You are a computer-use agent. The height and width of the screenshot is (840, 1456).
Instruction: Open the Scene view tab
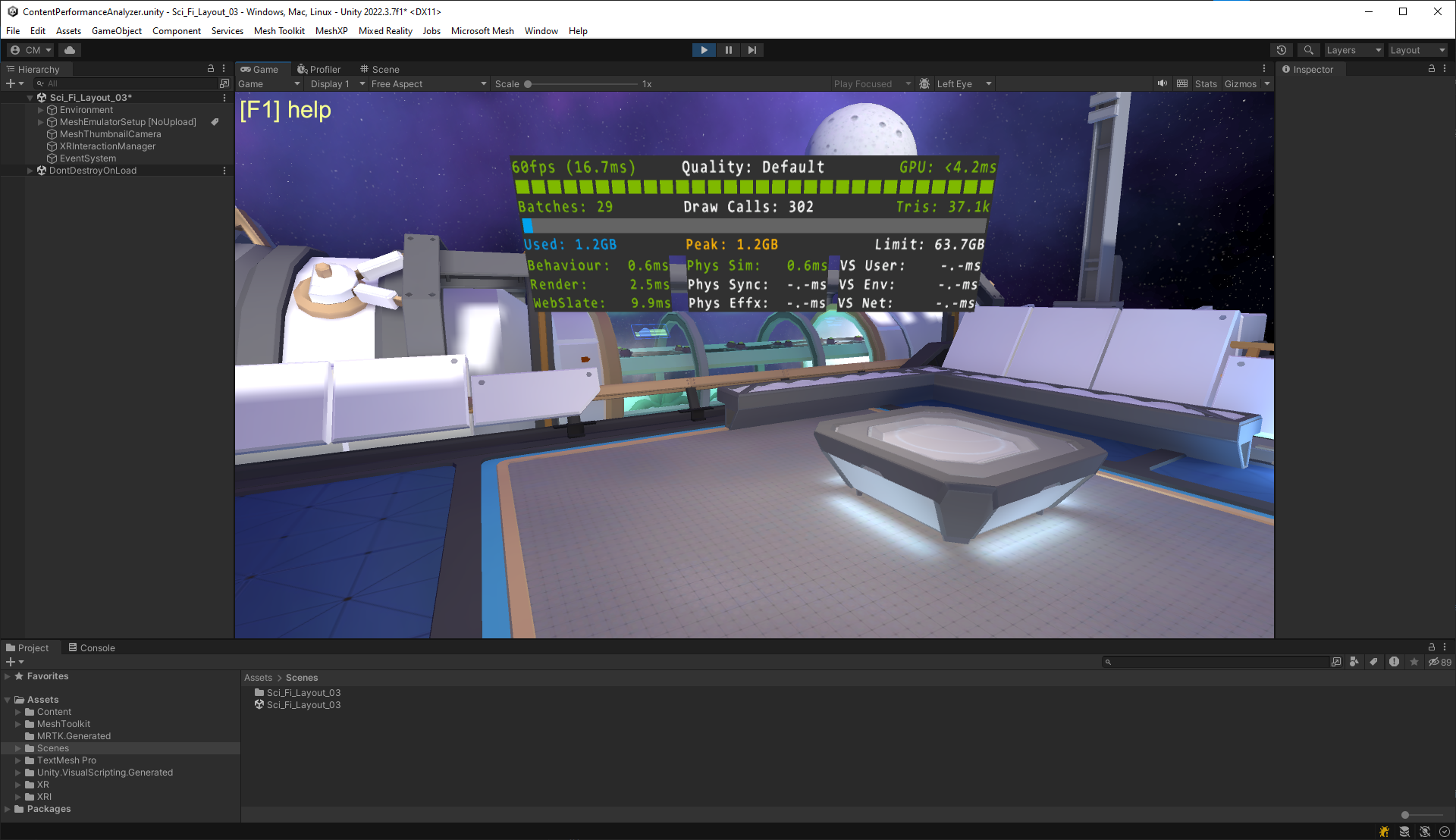[x=382, y=68]
